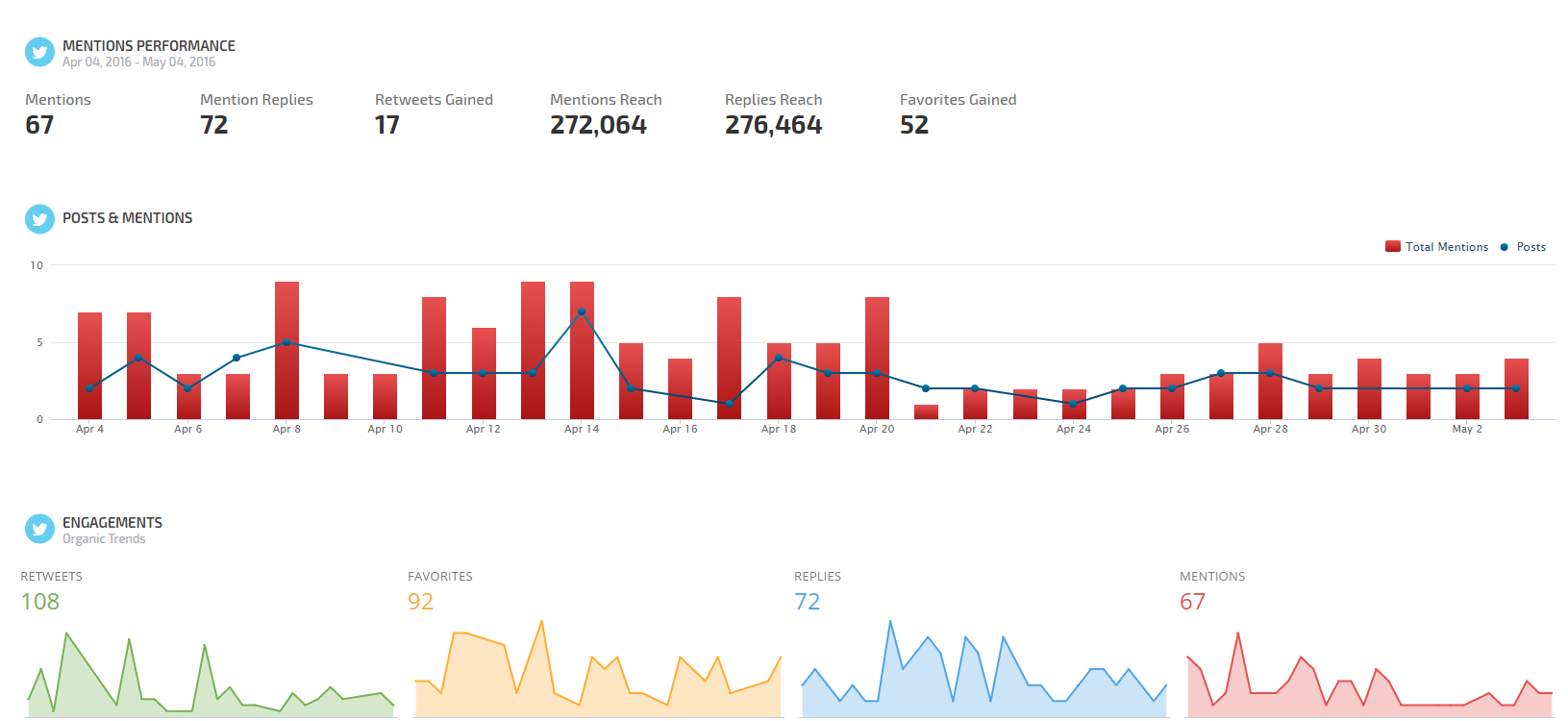The width and height of the screenshot is (1568, 721).
Task: Open the green Retweets 108 sparkline chart
Action: [210, 673]
